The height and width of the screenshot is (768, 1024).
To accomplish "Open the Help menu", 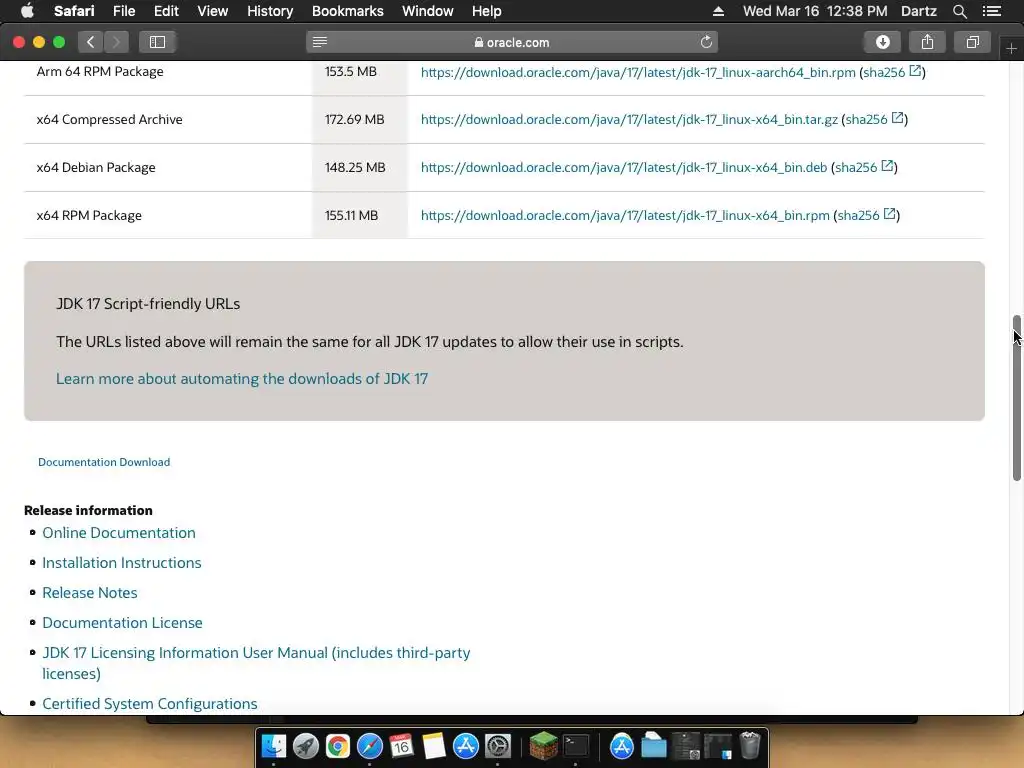I will [487, 11].
